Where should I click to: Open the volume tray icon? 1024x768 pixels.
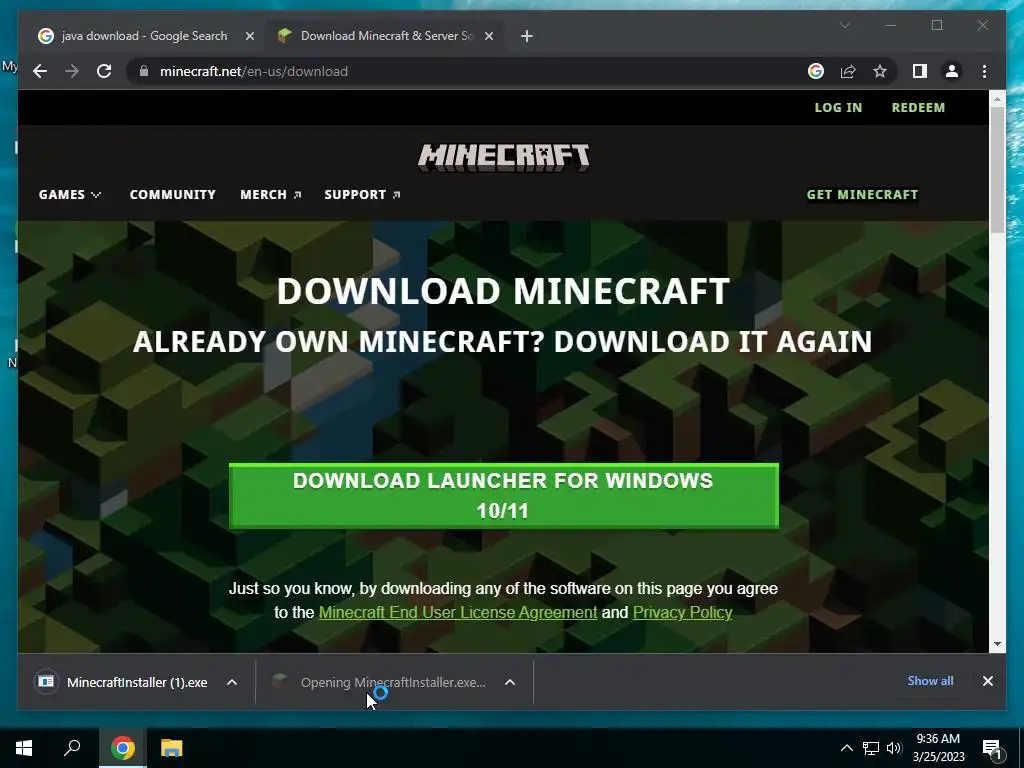point(894,748)
